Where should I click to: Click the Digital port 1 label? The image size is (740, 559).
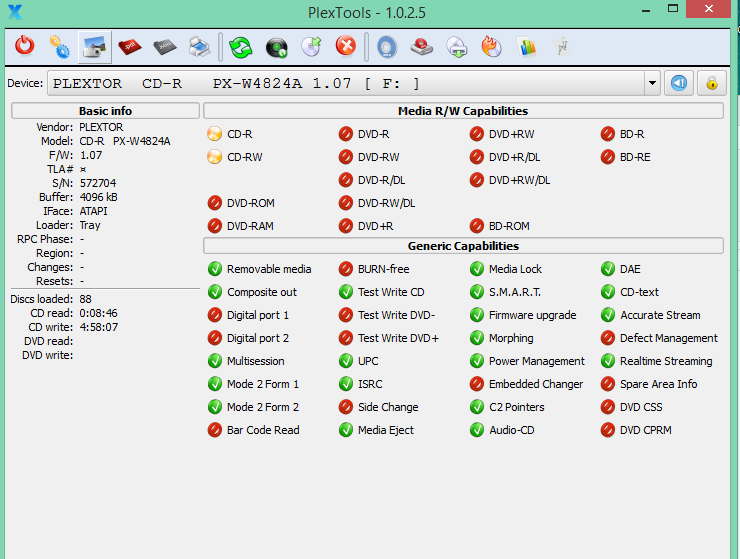click(258, 315)
